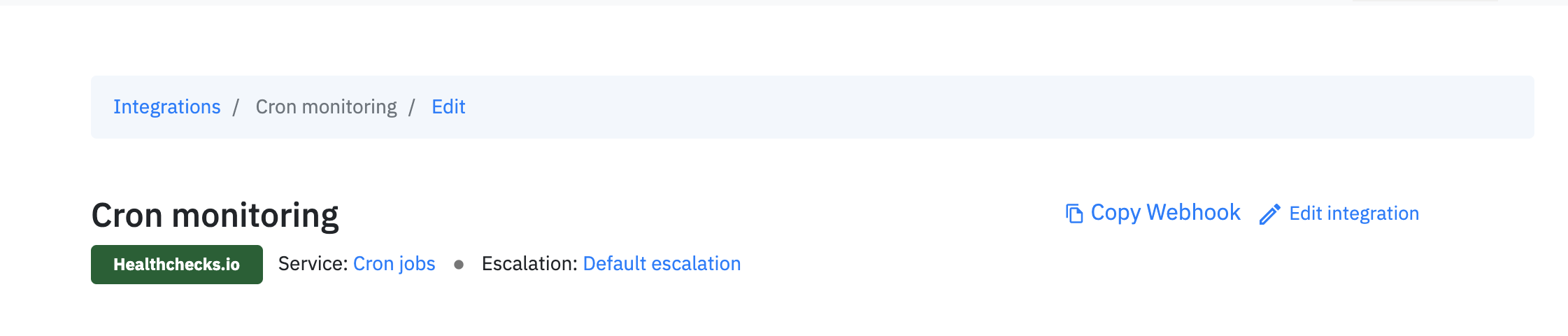Click the Edit integration text link
Image resolution: width=1568 pixels, height=336 pixels.
(1354, 213)
